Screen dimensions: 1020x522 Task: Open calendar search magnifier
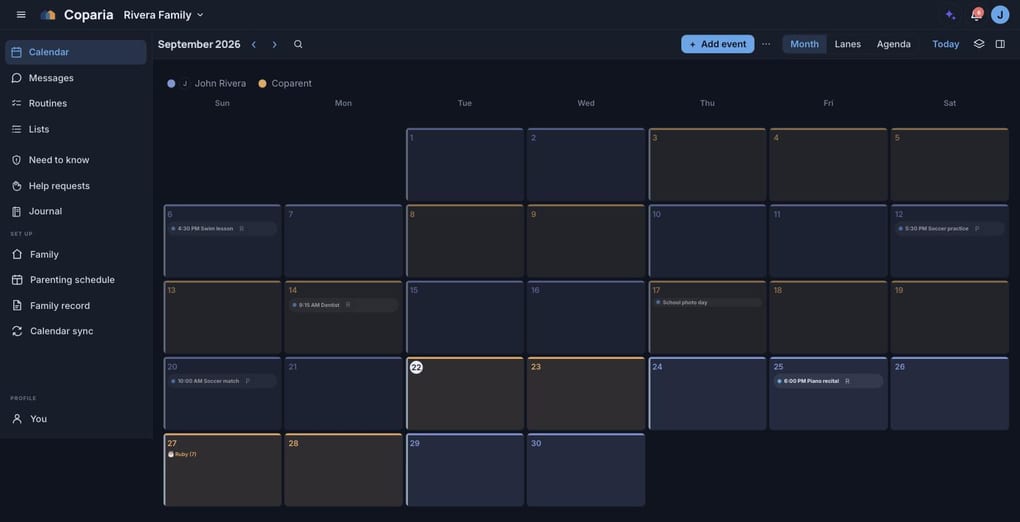point(298,44)
